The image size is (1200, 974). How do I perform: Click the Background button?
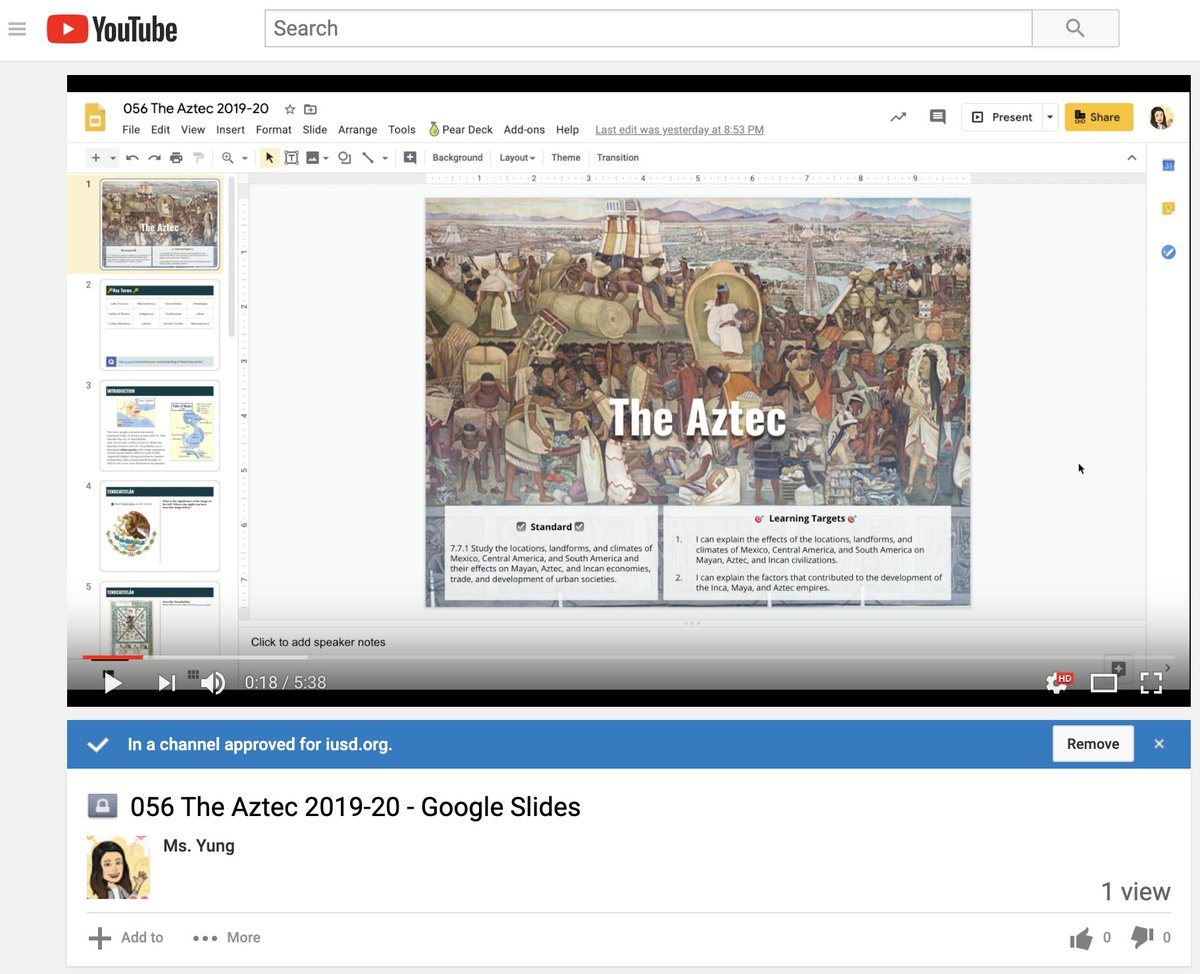(457, 158)
